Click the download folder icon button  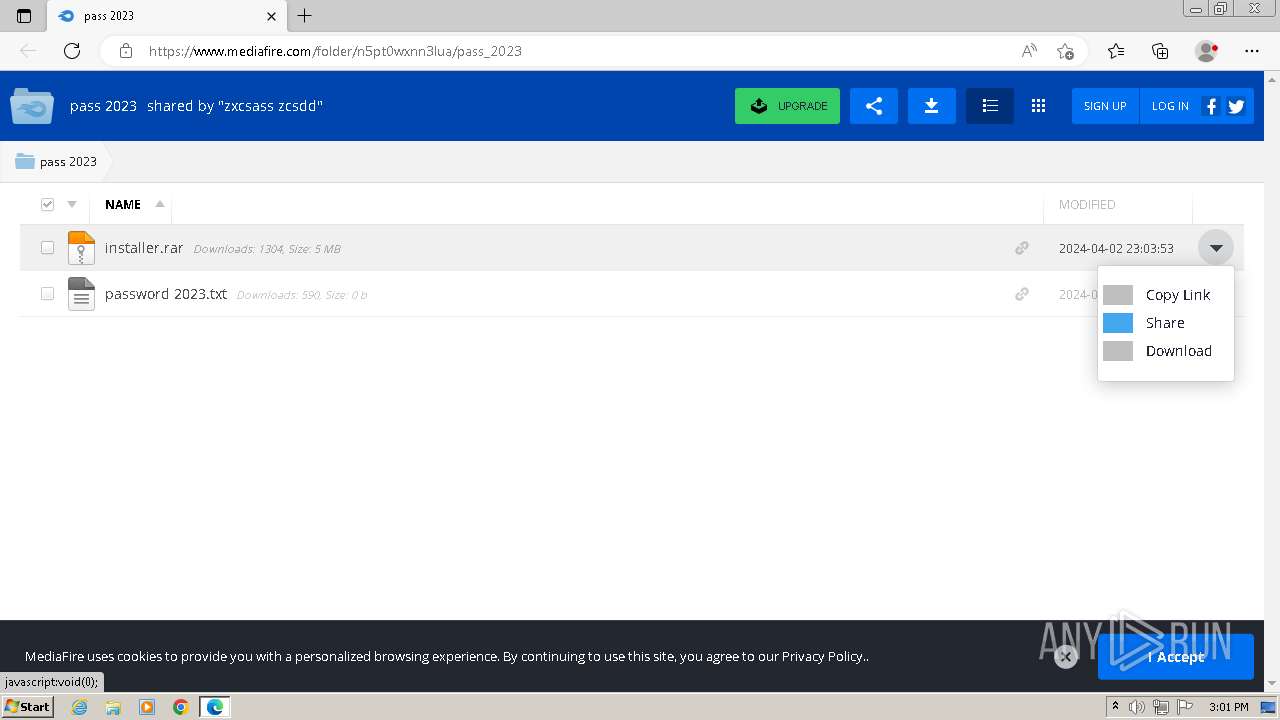931,106
